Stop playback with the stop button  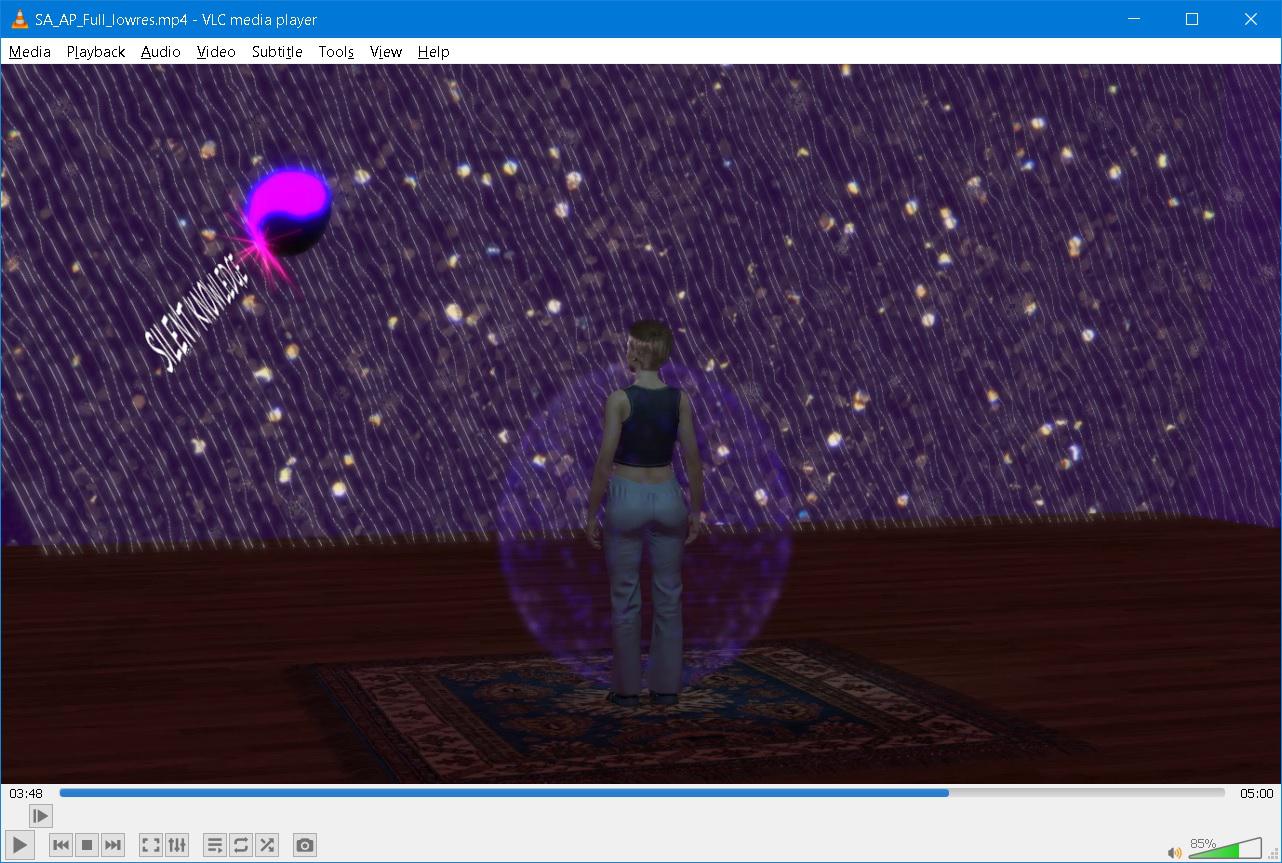coord(87,845)
